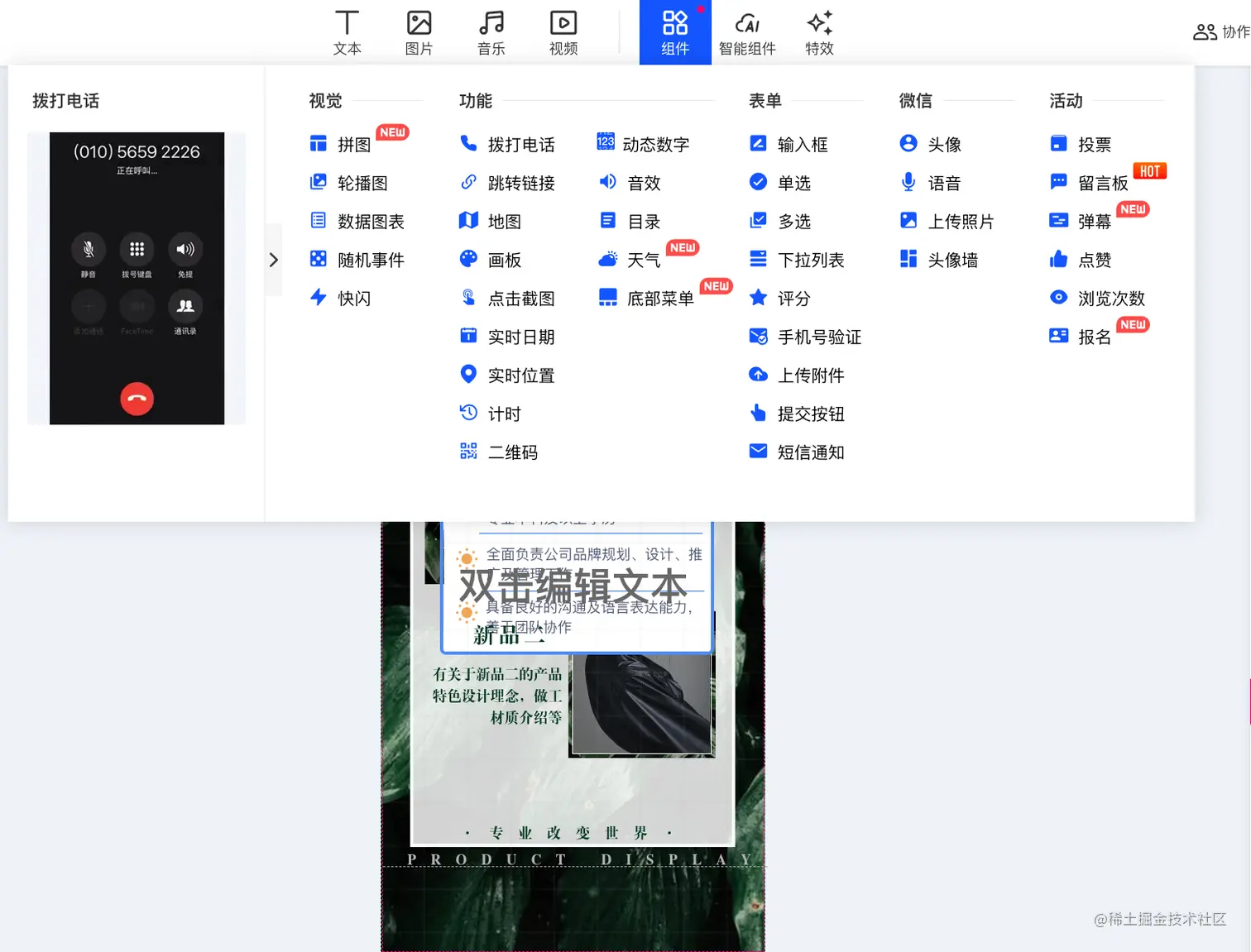Add the 二维码 QR code component

(498, 452)
